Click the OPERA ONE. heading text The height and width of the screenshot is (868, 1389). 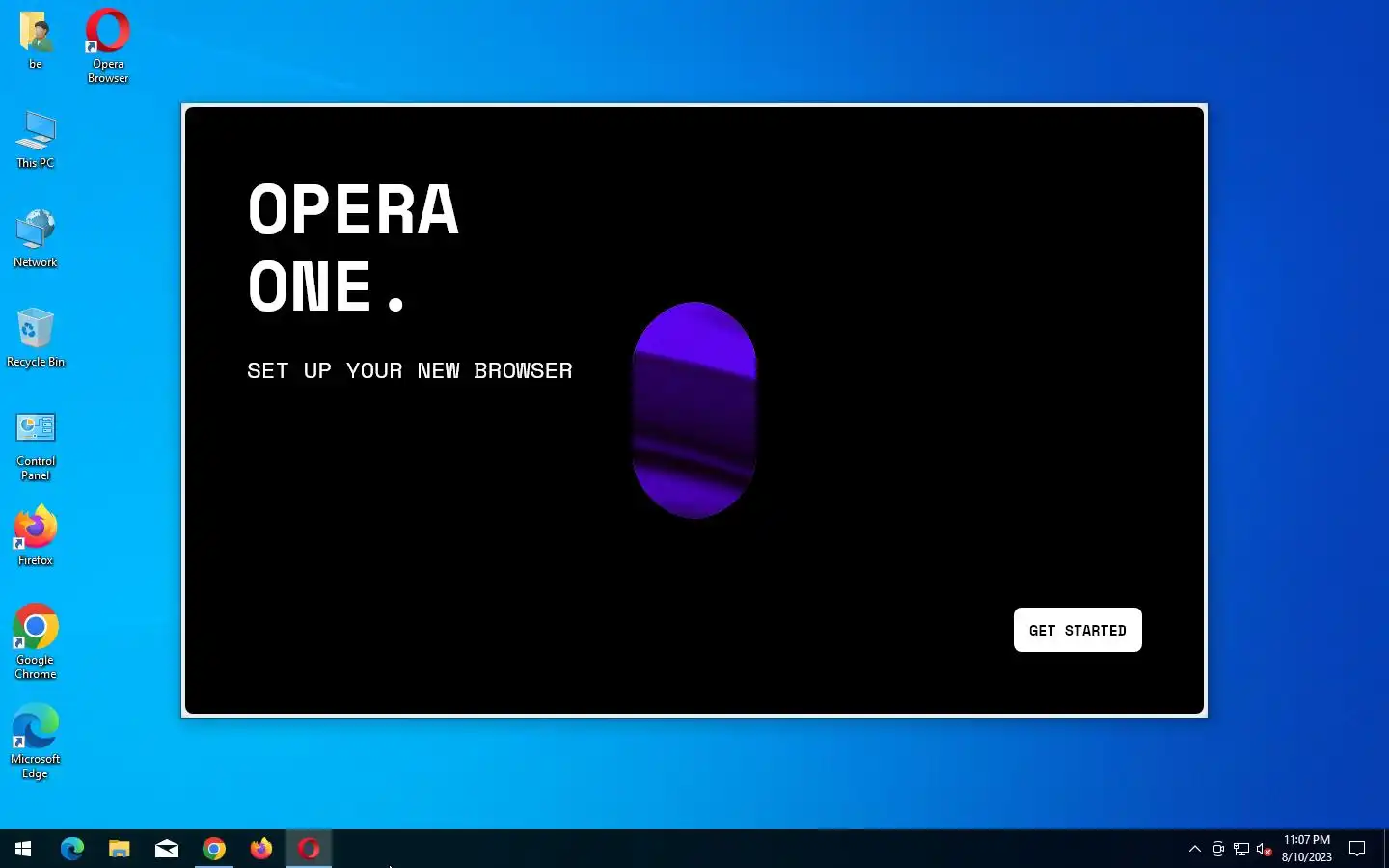pyautogui.click(x=353, y=247)
